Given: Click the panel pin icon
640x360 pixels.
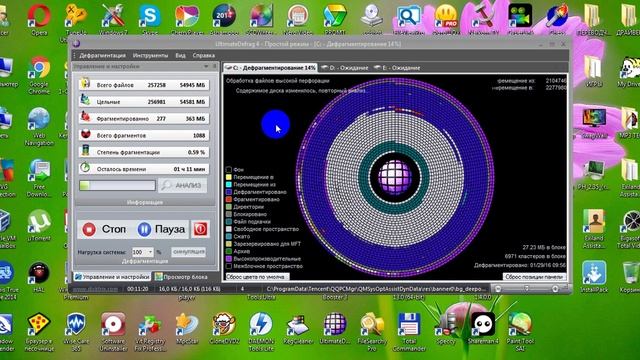Looking at the screenshot, I should pyautogui.click(x=214, y=66).
